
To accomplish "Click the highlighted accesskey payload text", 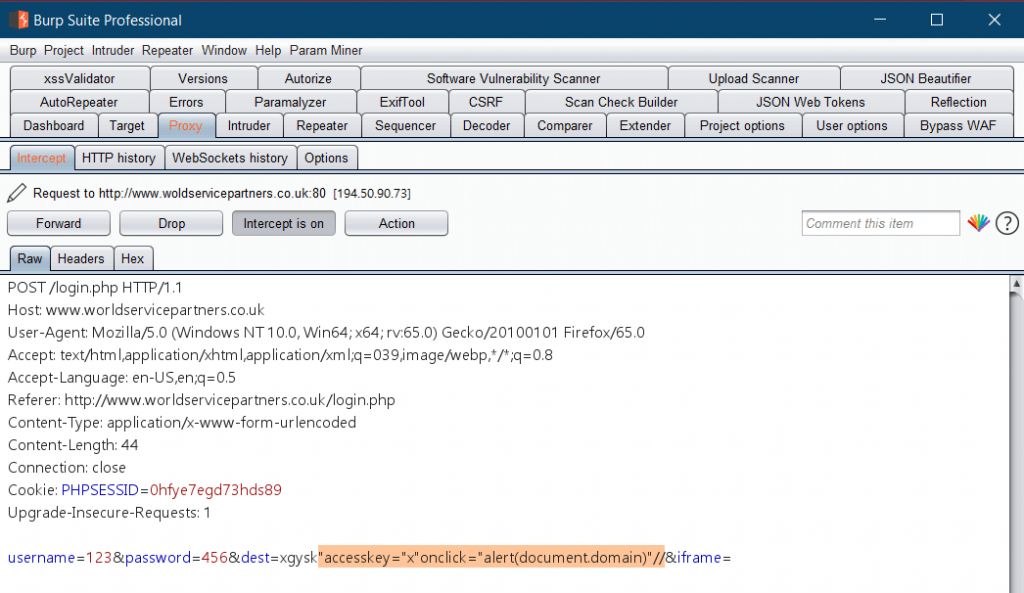I will [x=491, y=557].
